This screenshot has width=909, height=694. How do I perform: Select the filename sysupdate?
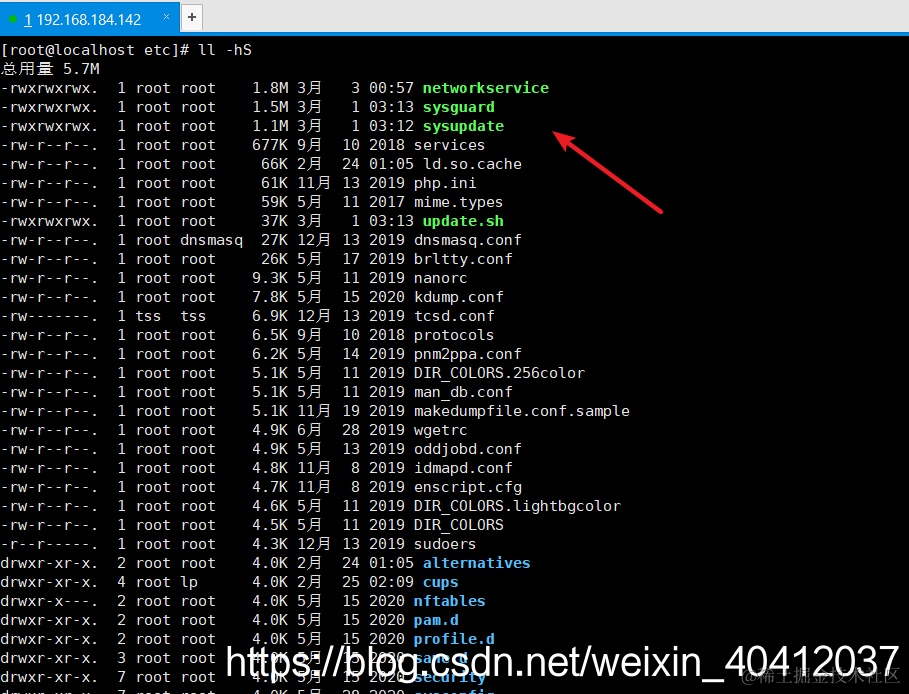[463, 126]
